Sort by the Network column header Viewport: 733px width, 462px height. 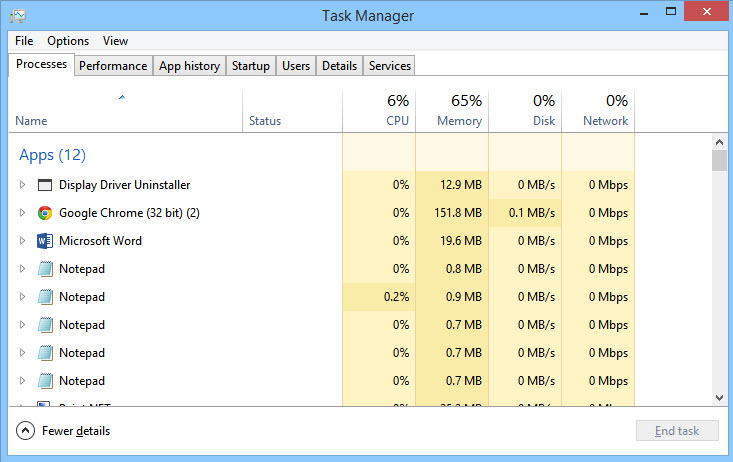pos(598,112)
